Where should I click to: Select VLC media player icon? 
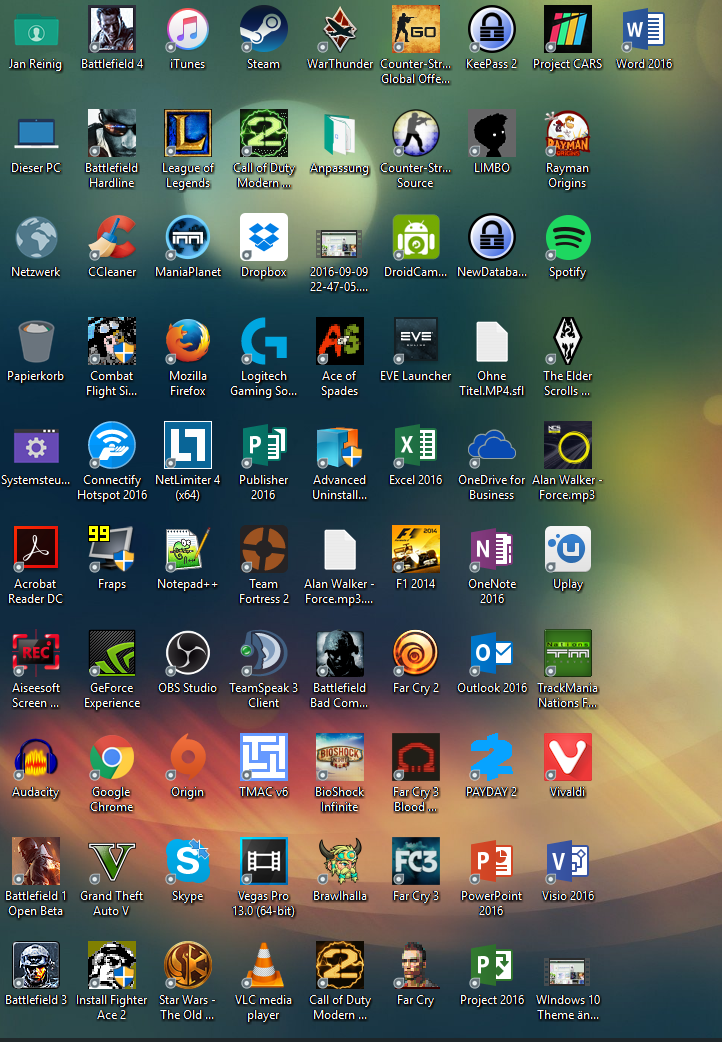pyautogui.click(x=264, y=965)
